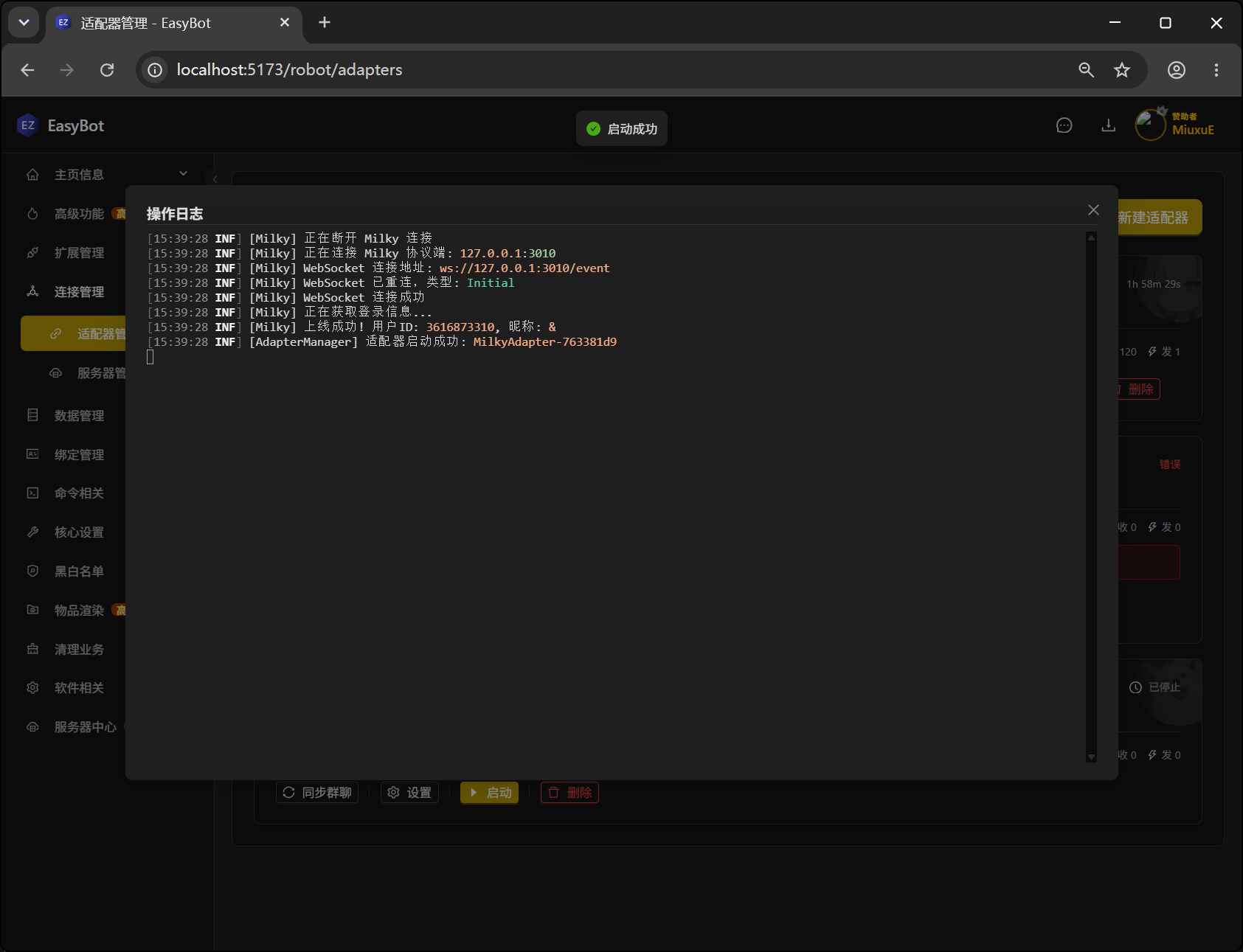The image size is (1243, 952).
Task: Click the download icon in header
Action: click(x=1108, y=125)
